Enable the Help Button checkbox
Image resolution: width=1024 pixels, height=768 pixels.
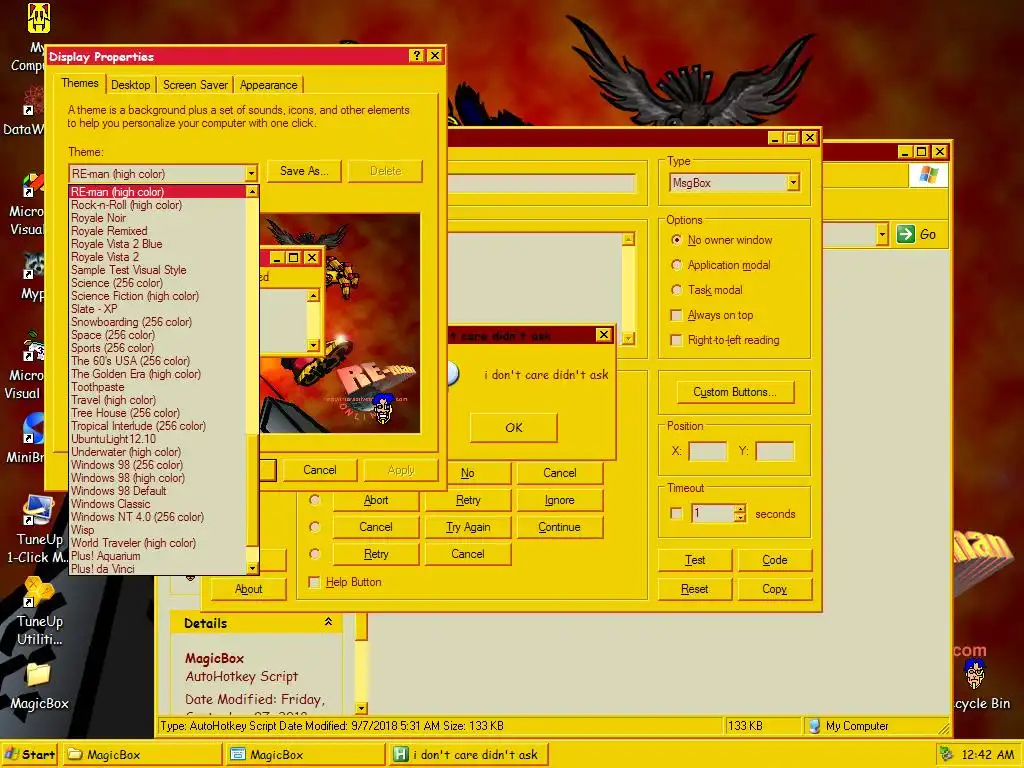pyautogui.click(x=314, y=583)
